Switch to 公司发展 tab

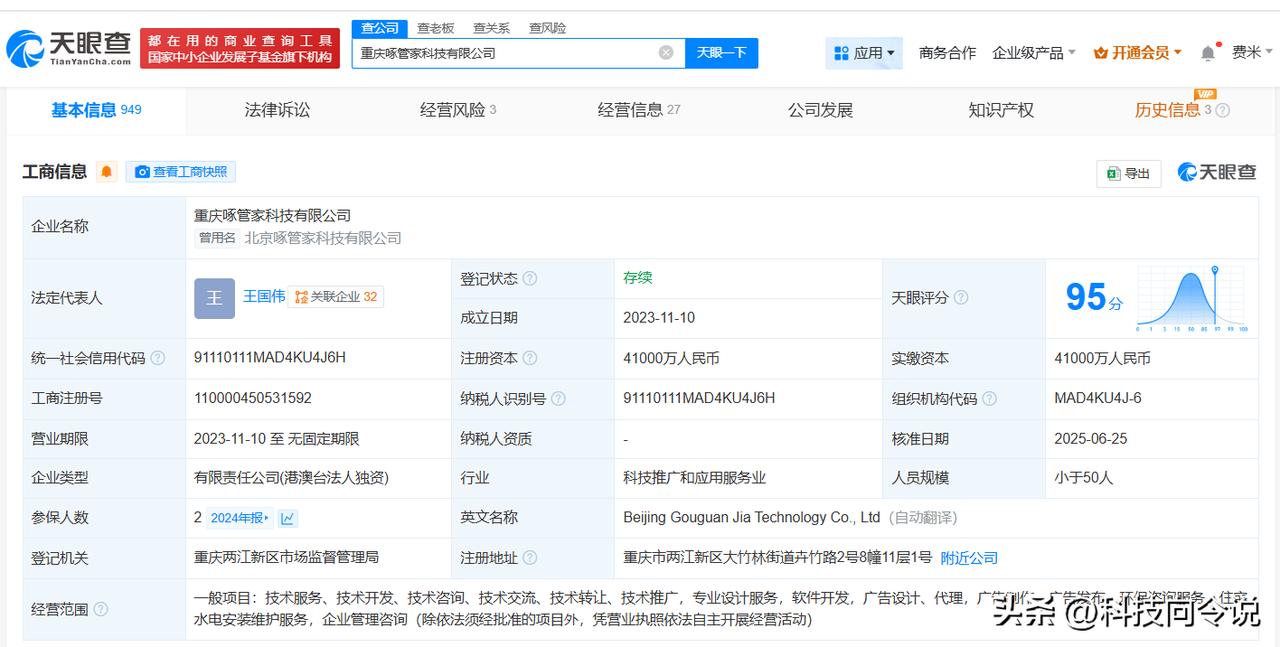click(820, 110)
